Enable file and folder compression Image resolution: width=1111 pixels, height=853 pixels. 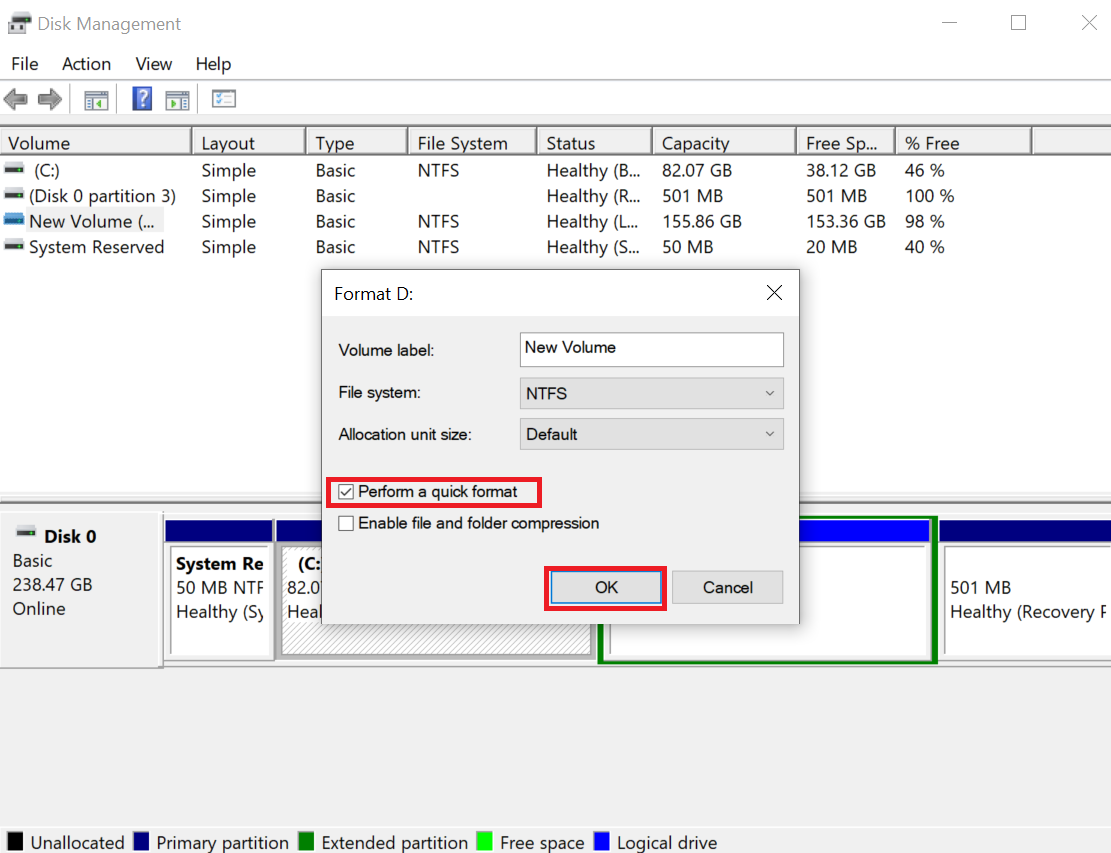point(345,523)
